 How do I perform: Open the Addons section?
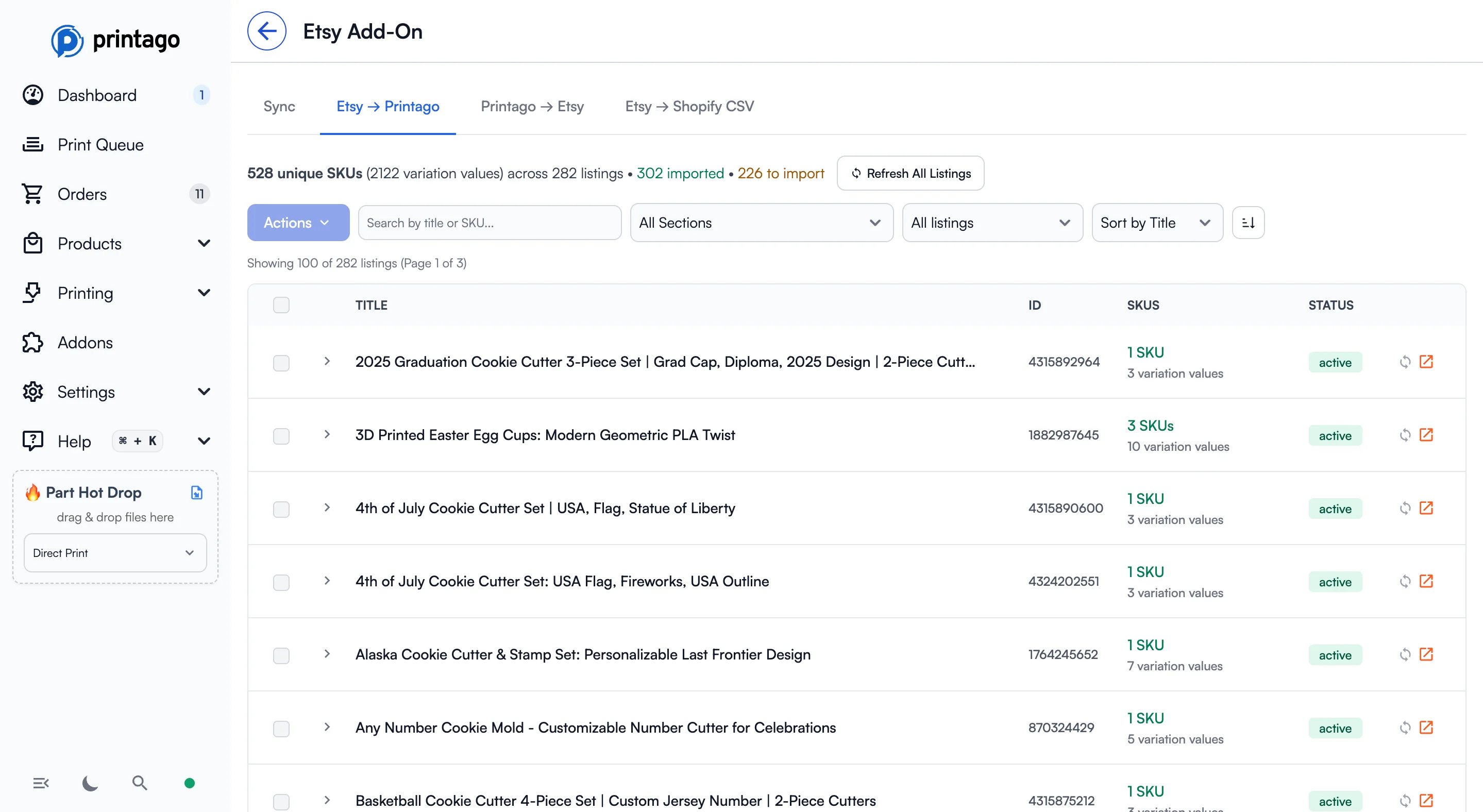[x=85, y=343]
